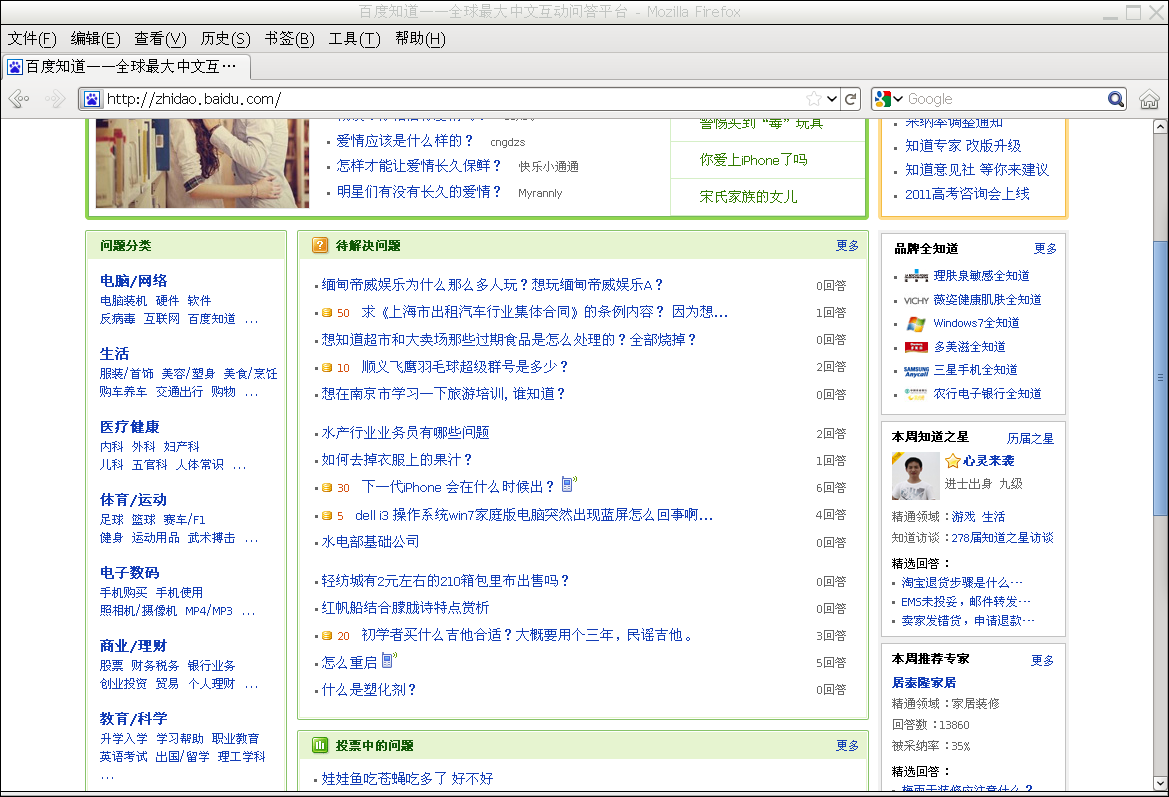This screenshot has height=797, width=1169.
Task: Open the 历史(S) menu
Action: coord(225,39)
